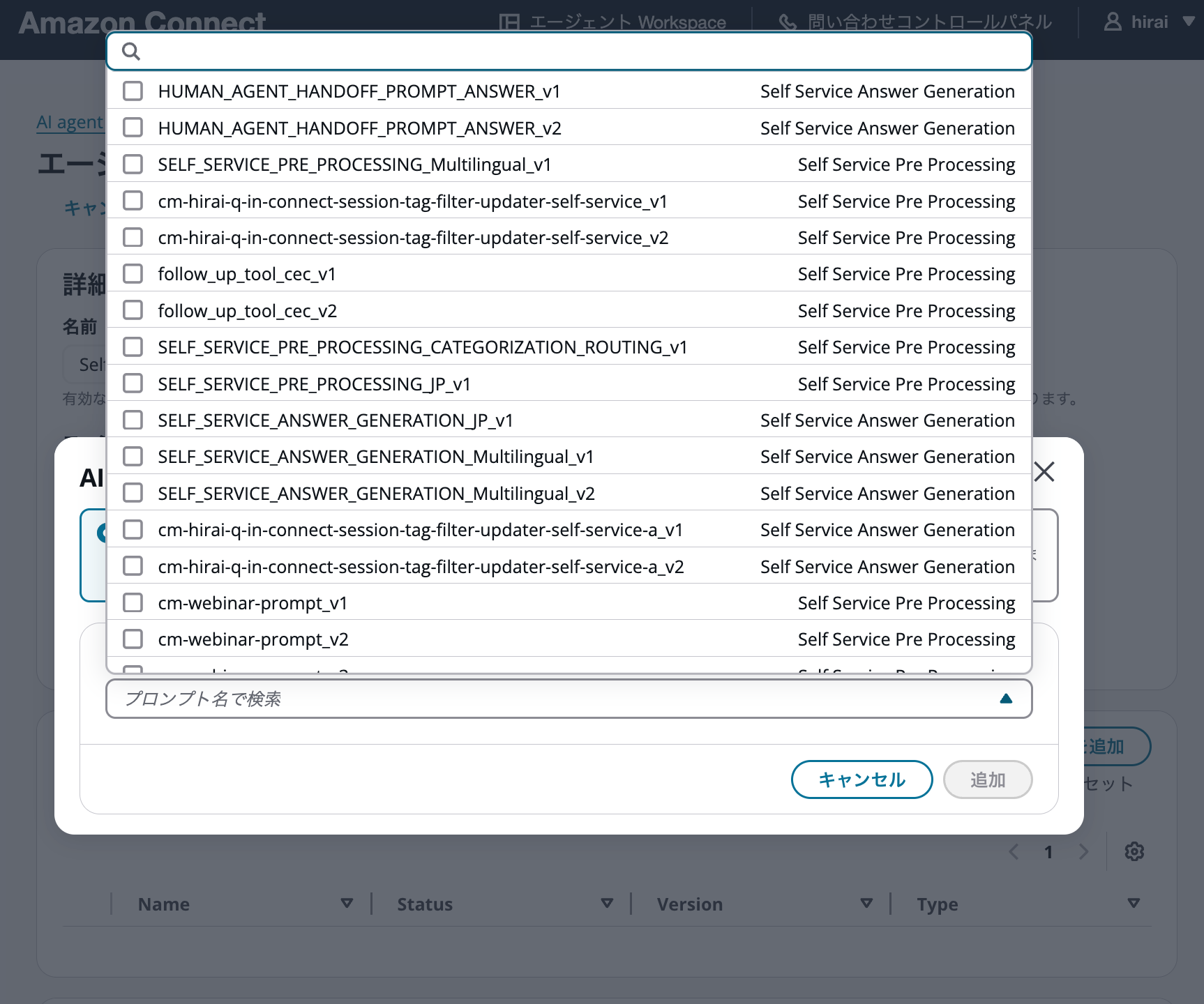The image size is (1204, 1004).
Task: Tick SELF_SERVICE_PRE_PROCESSING_Multilingual_v1 checkbox
Action: 133,165
